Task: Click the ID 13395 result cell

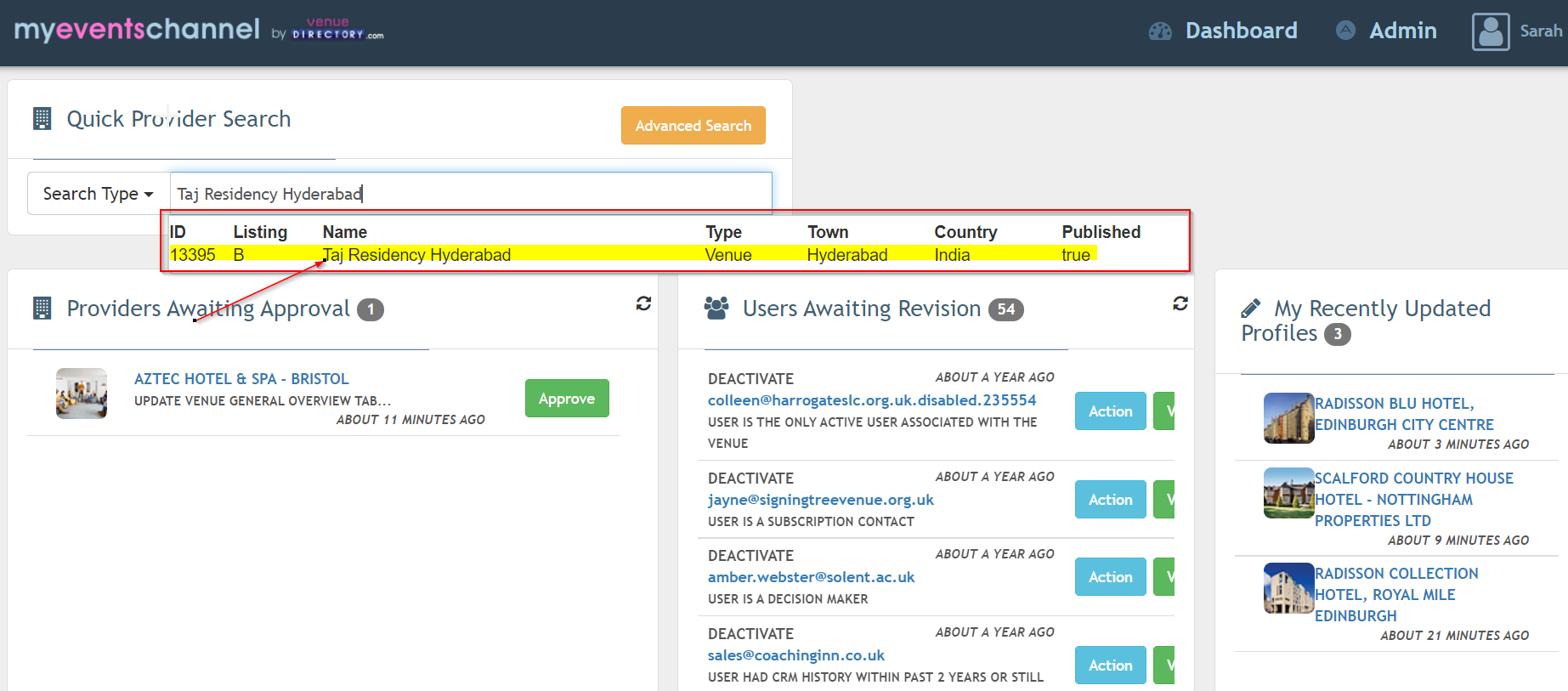Action: [x=193, y=255]
